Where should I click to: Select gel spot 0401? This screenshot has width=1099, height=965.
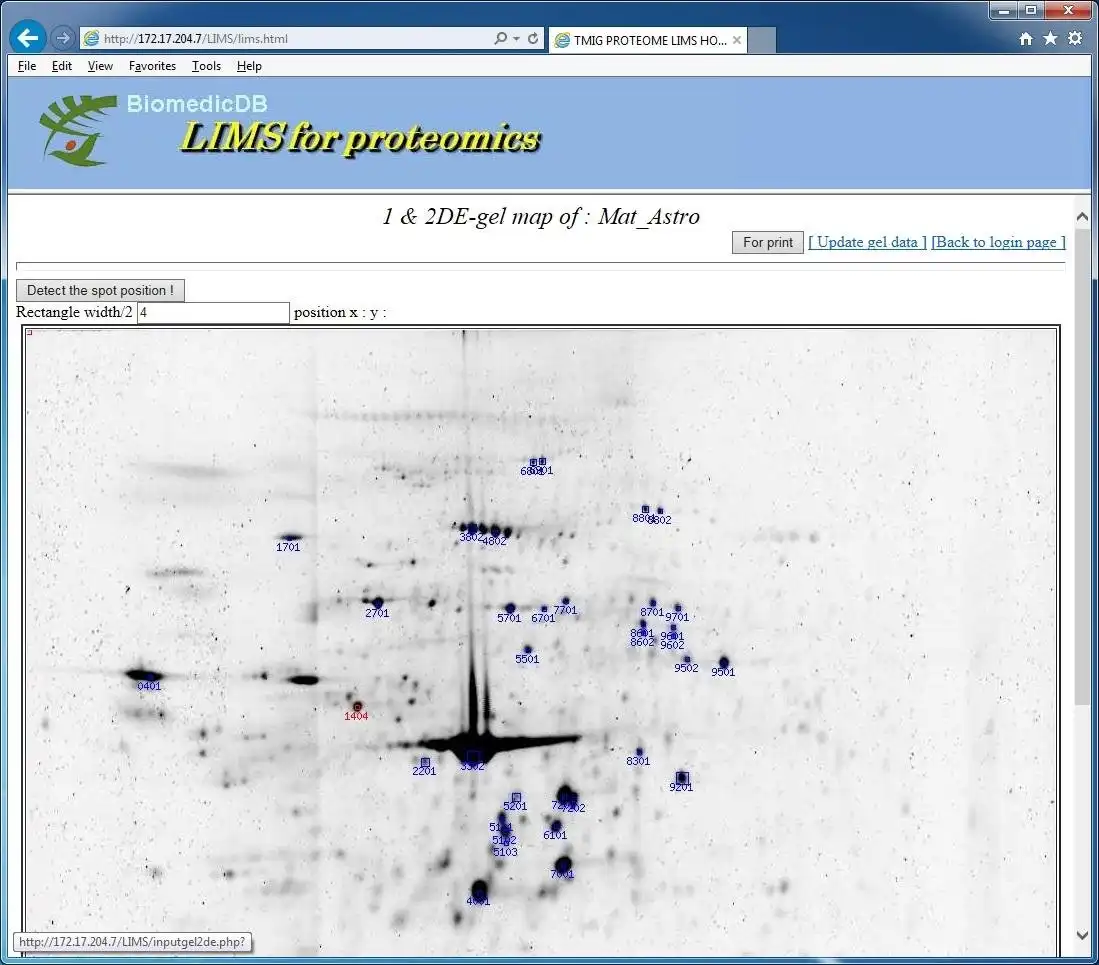pos(149,676)
